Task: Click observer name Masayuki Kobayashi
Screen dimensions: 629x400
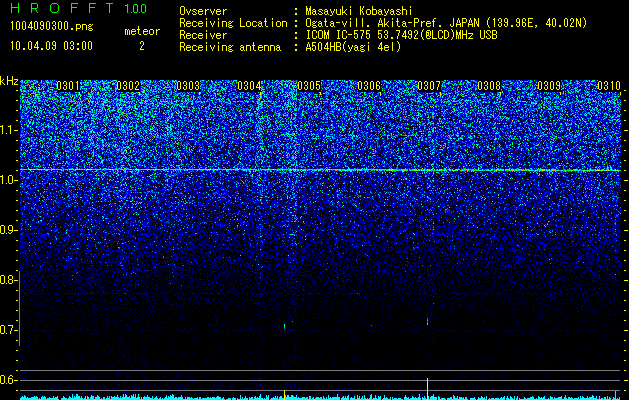Action: coord(359,11)
